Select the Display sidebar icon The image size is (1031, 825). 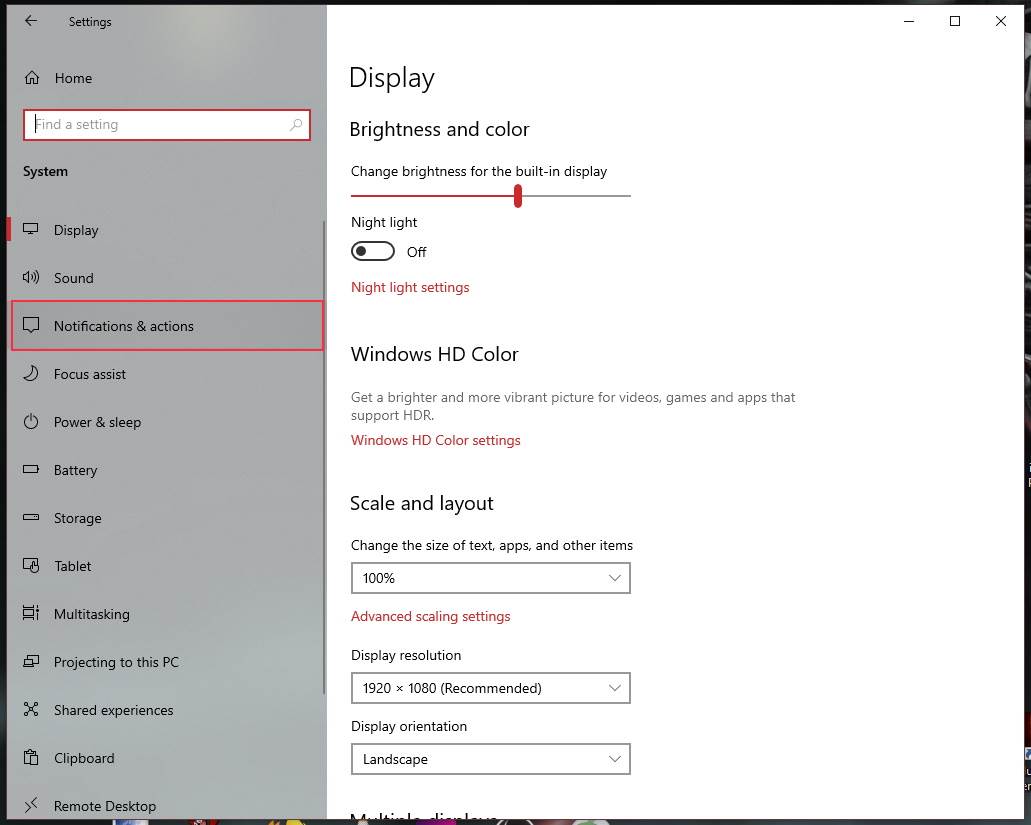point(30,230)
